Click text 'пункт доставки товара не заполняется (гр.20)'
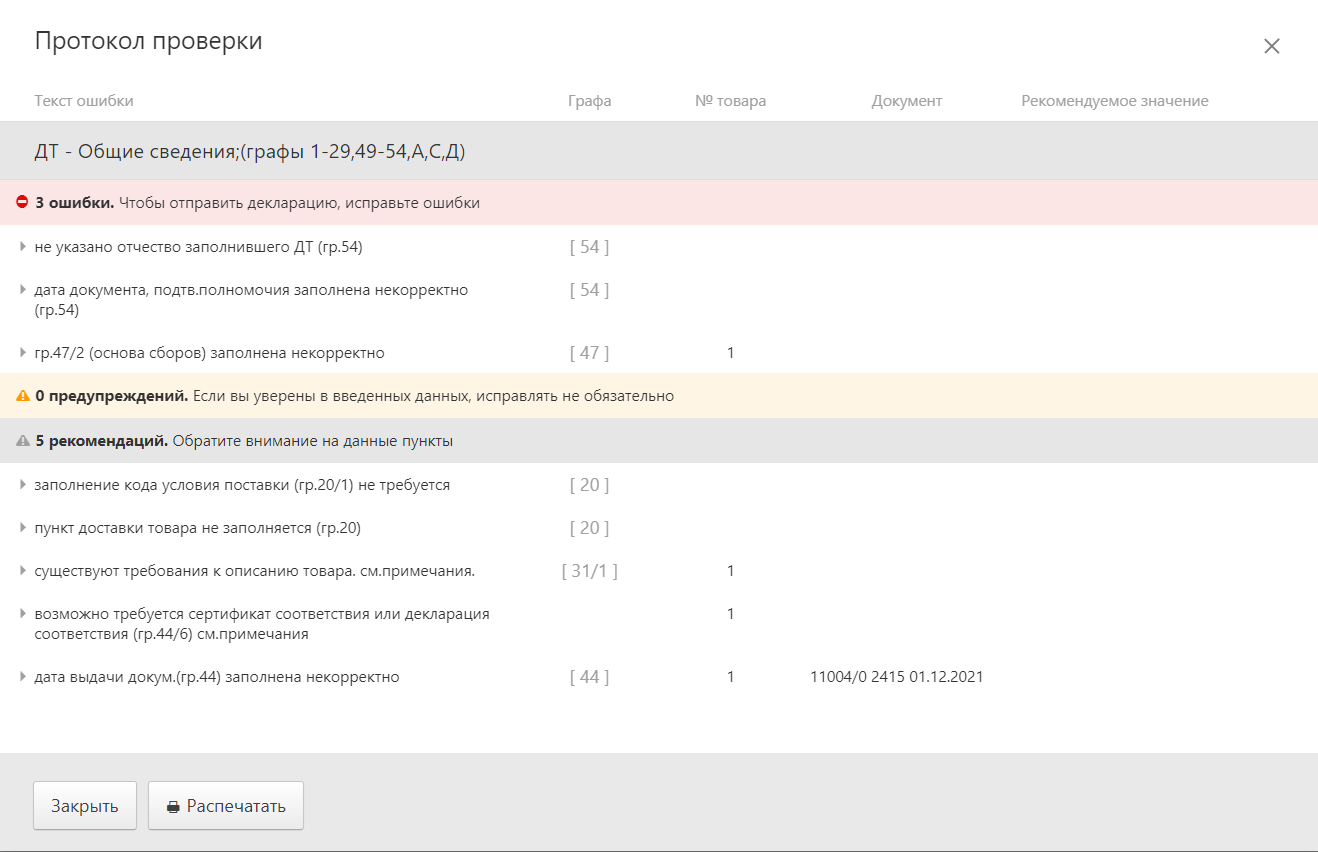Screen dimensions: 1318x852 197,528
